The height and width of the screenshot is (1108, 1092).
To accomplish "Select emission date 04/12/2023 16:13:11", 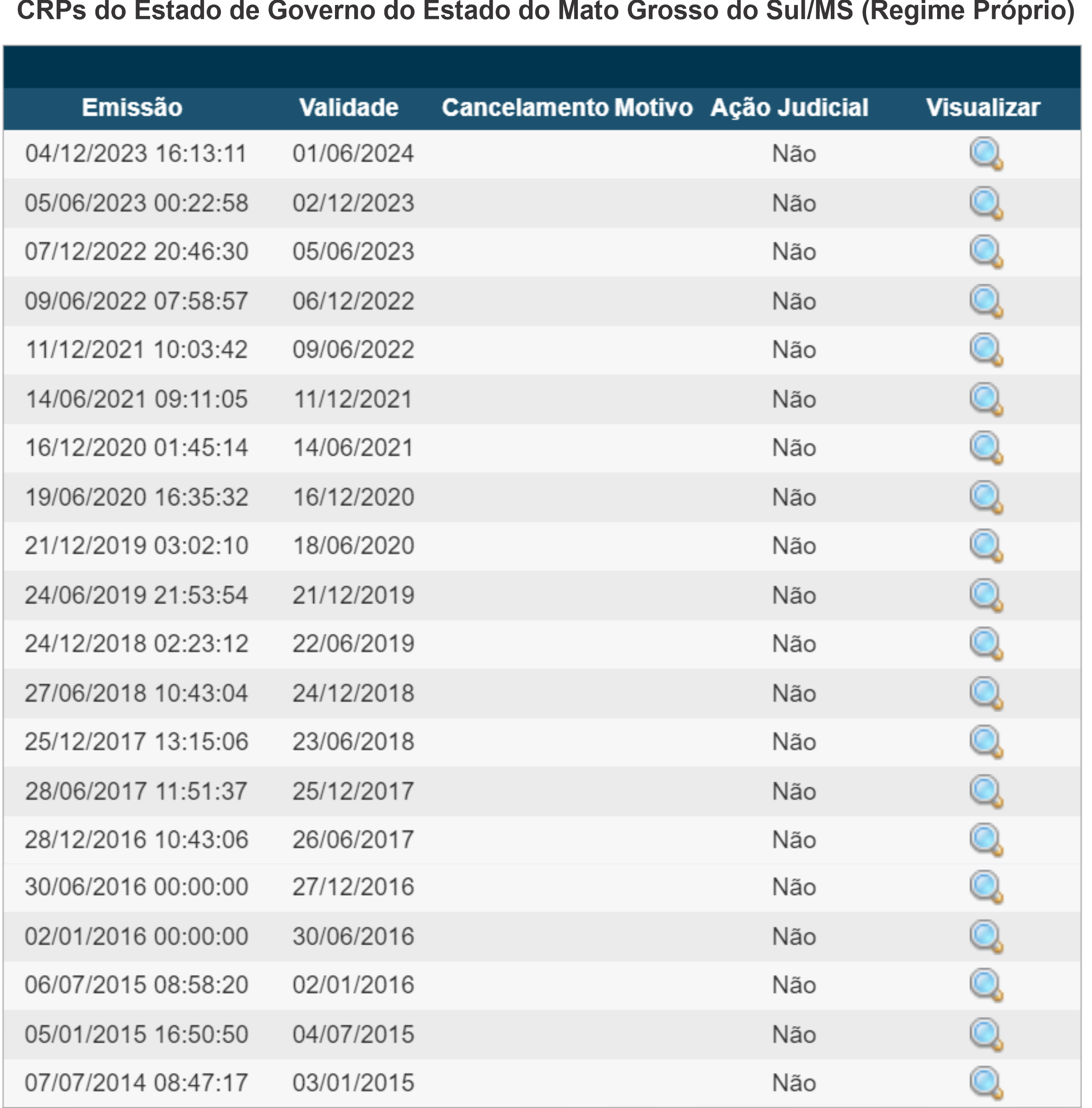I will 137,154.
